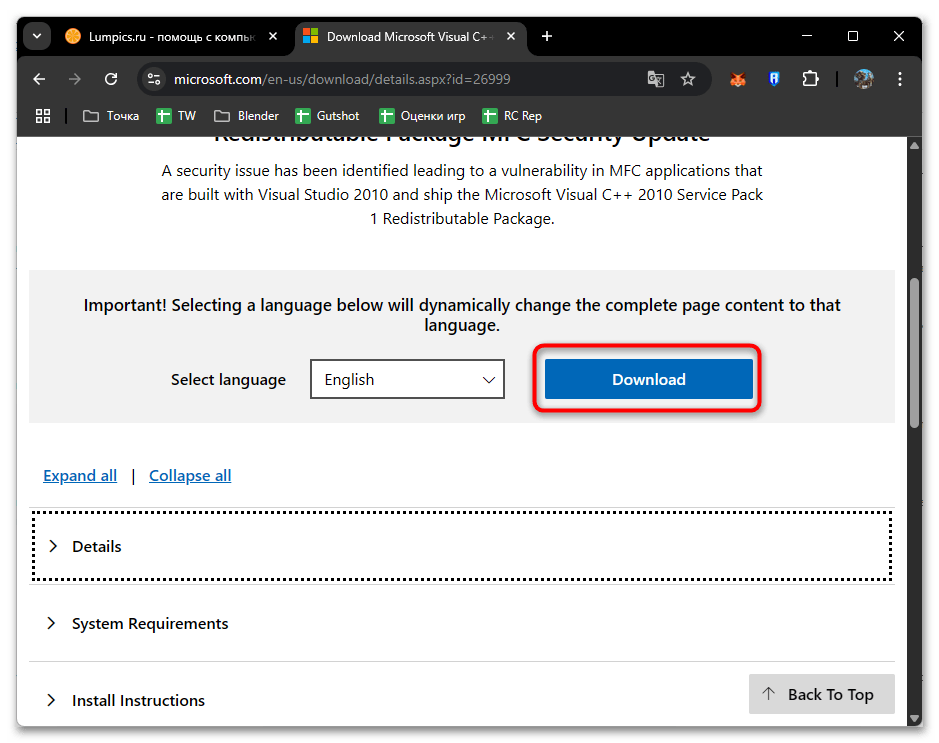Expand the Details section

(x=462, y=546)
